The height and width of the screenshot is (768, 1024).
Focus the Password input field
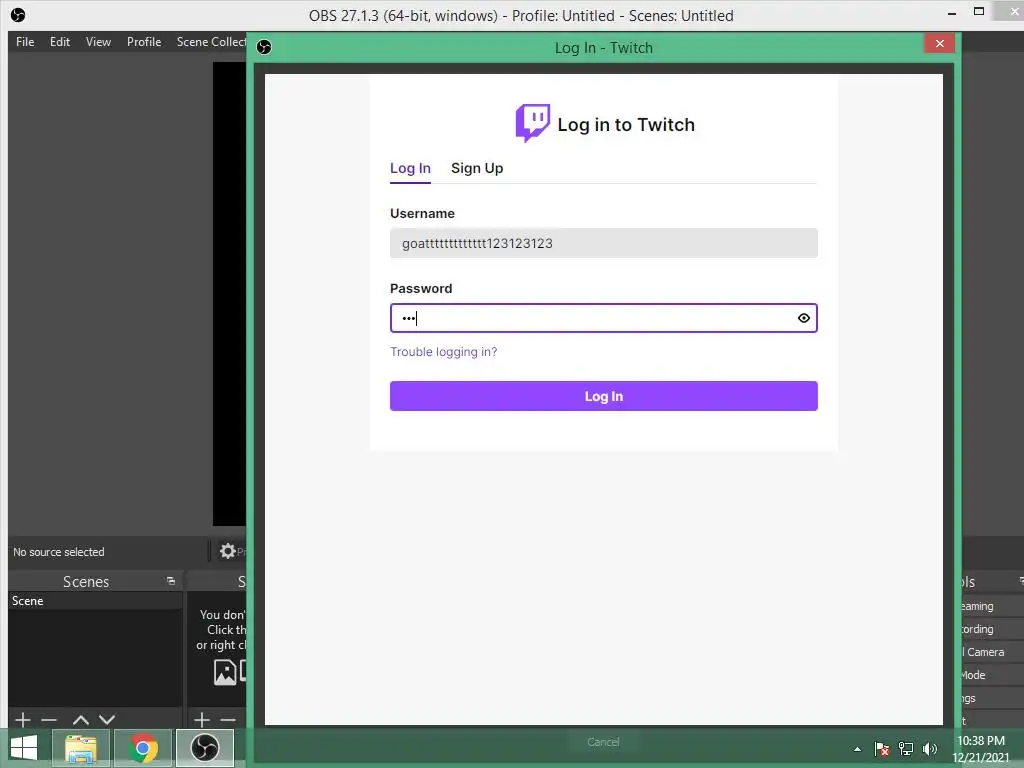click(603, 318)
